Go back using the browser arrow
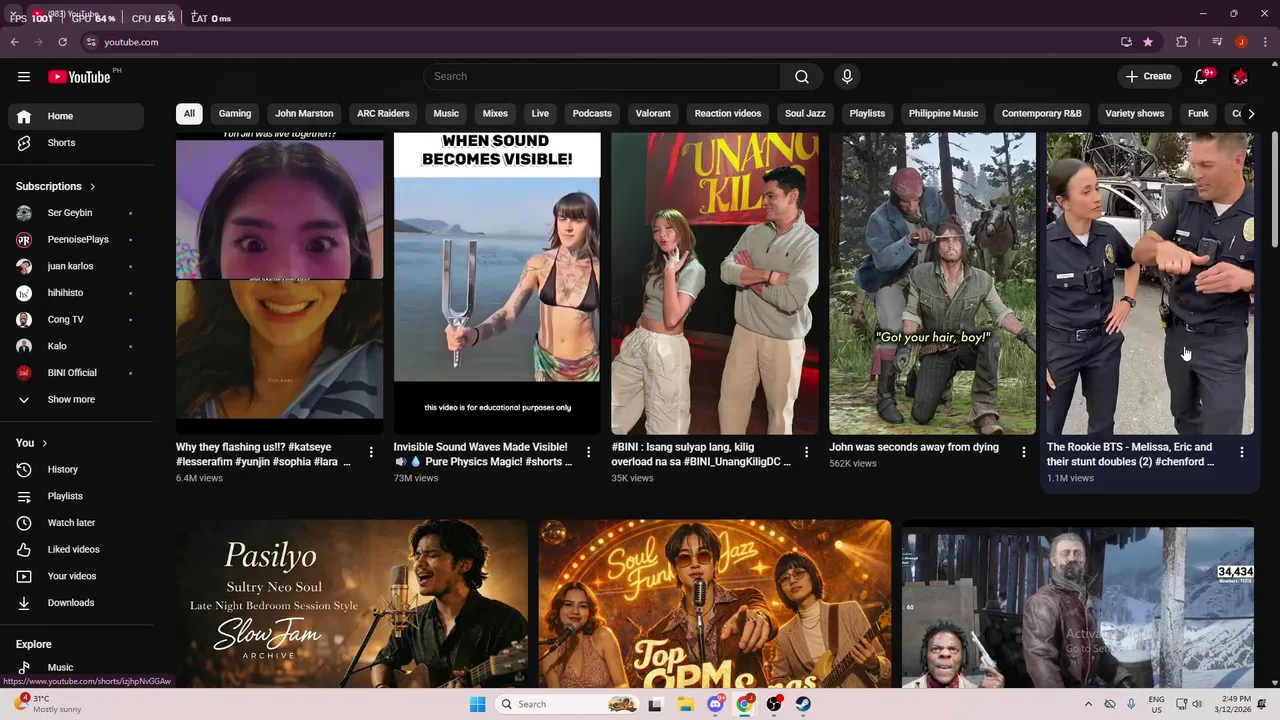Viewport: 1280px width, 720px height. 15,42
